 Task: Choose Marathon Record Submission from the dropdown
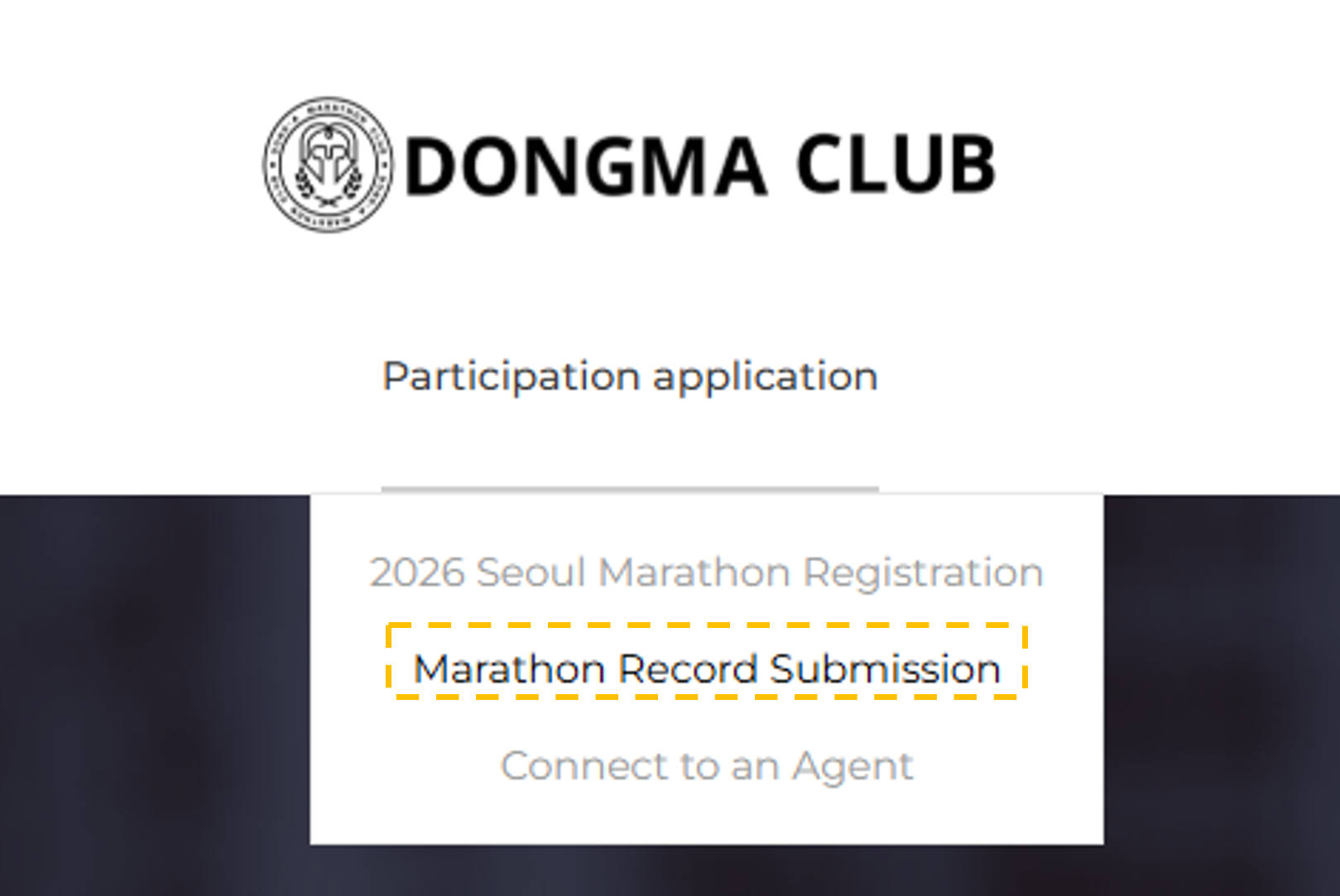pyautogui.click(x=706, y=668)
